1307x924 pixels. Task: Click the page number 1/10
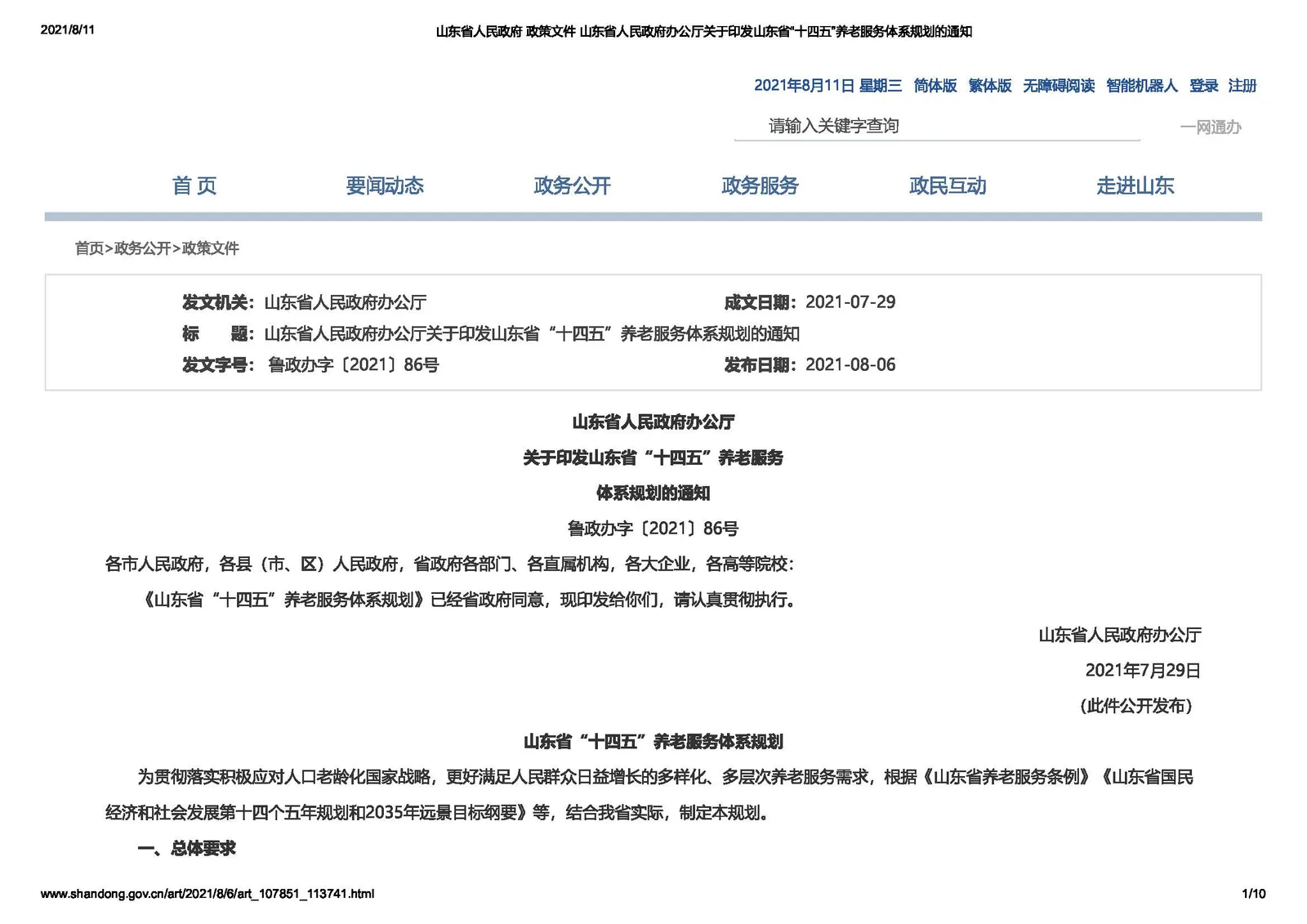pyautogui.click(x=1254, y=894)
